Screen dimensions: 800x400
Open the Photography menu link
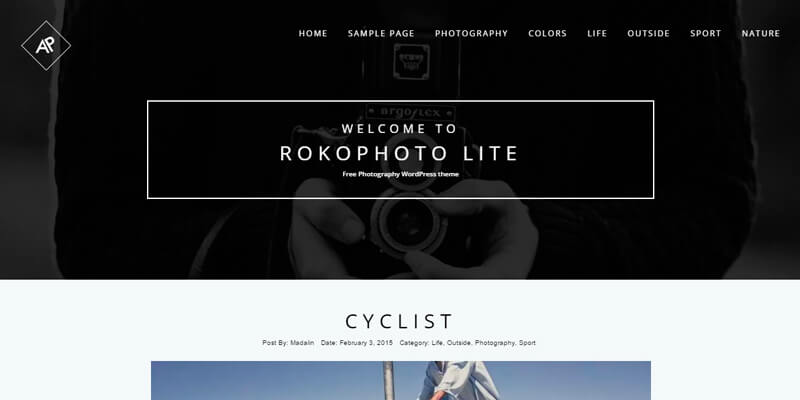pos(471,34)
